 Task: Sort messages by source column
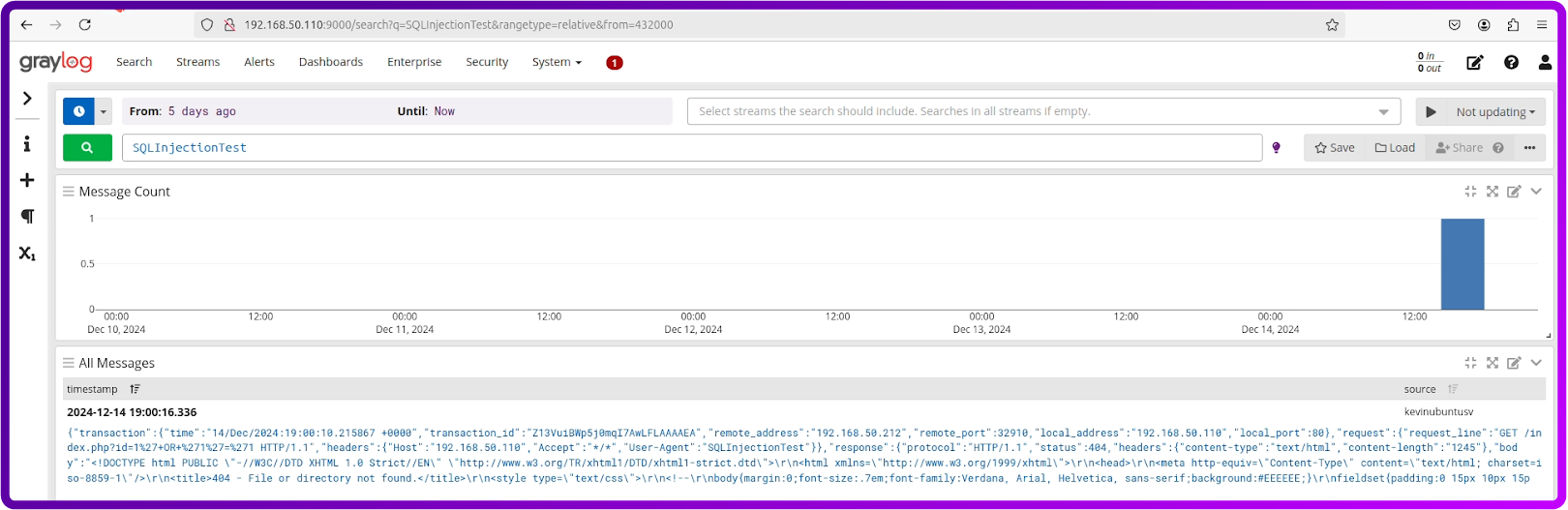1453,389
